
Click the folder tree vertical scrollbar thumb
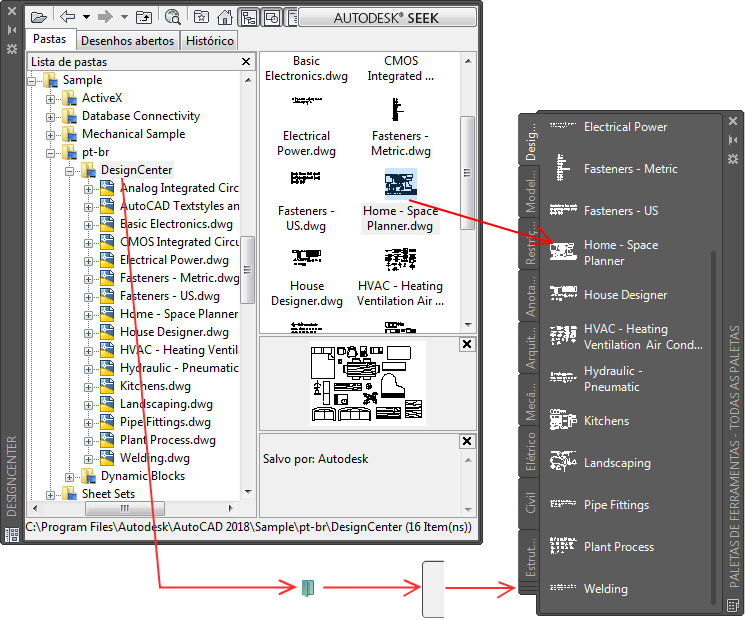tap(247, 270)
